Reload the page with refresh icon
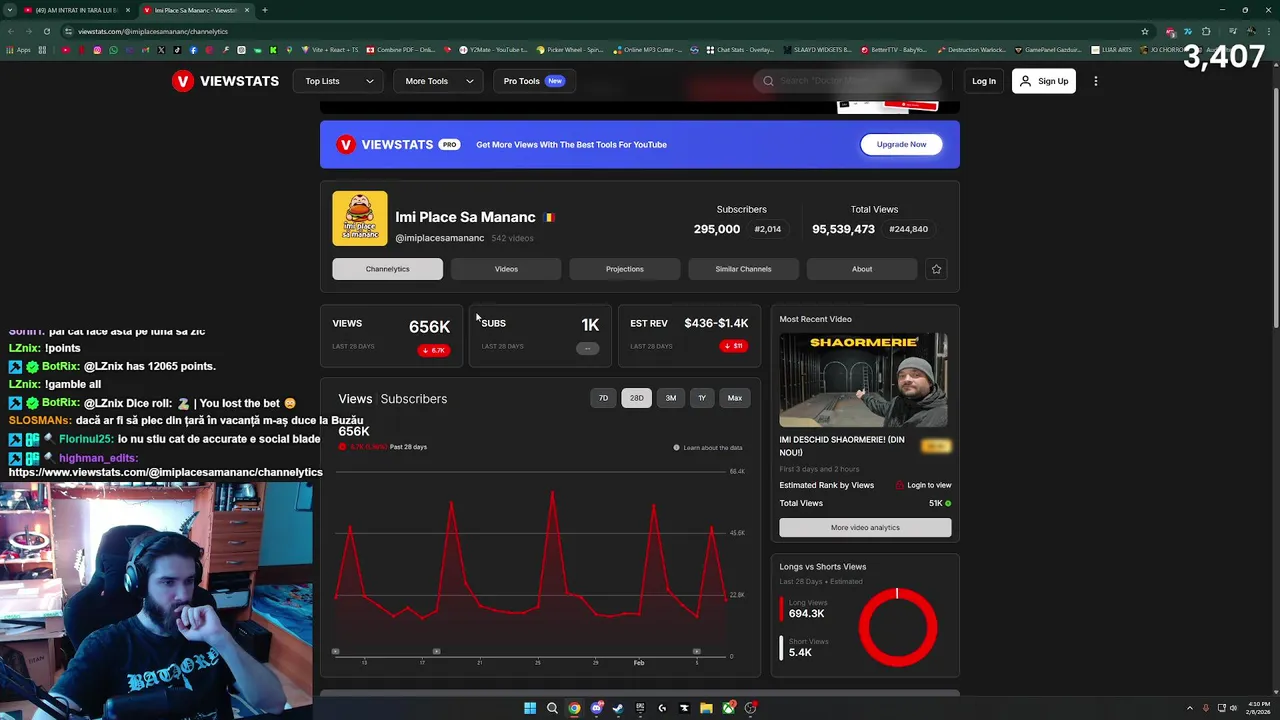The width and height of the screenshot is (1280, 720). (x=46, y=31)
